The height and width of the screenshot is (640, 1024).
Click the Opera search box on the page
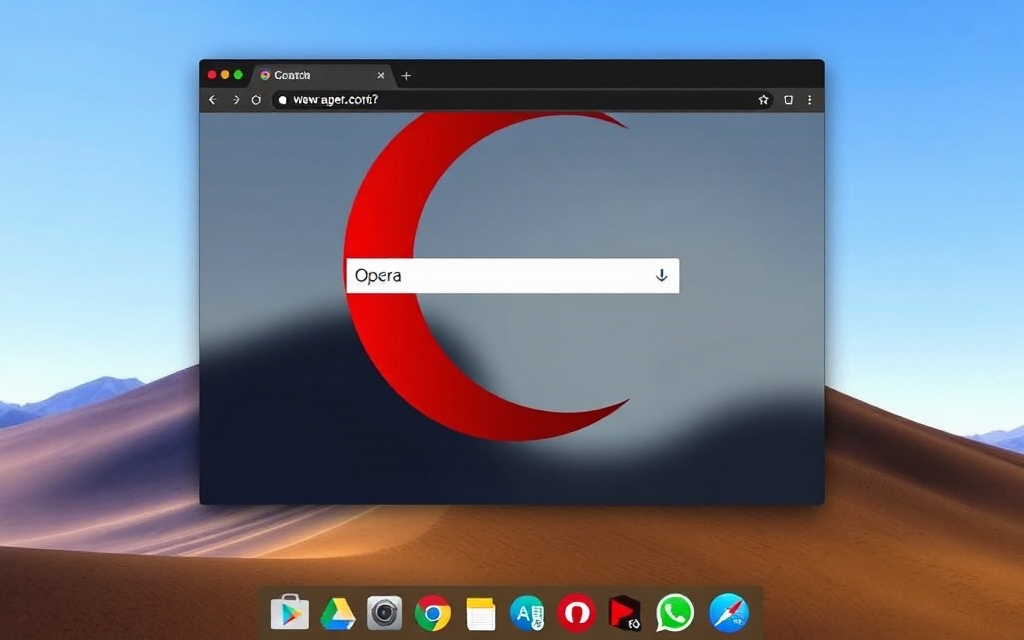513,276
